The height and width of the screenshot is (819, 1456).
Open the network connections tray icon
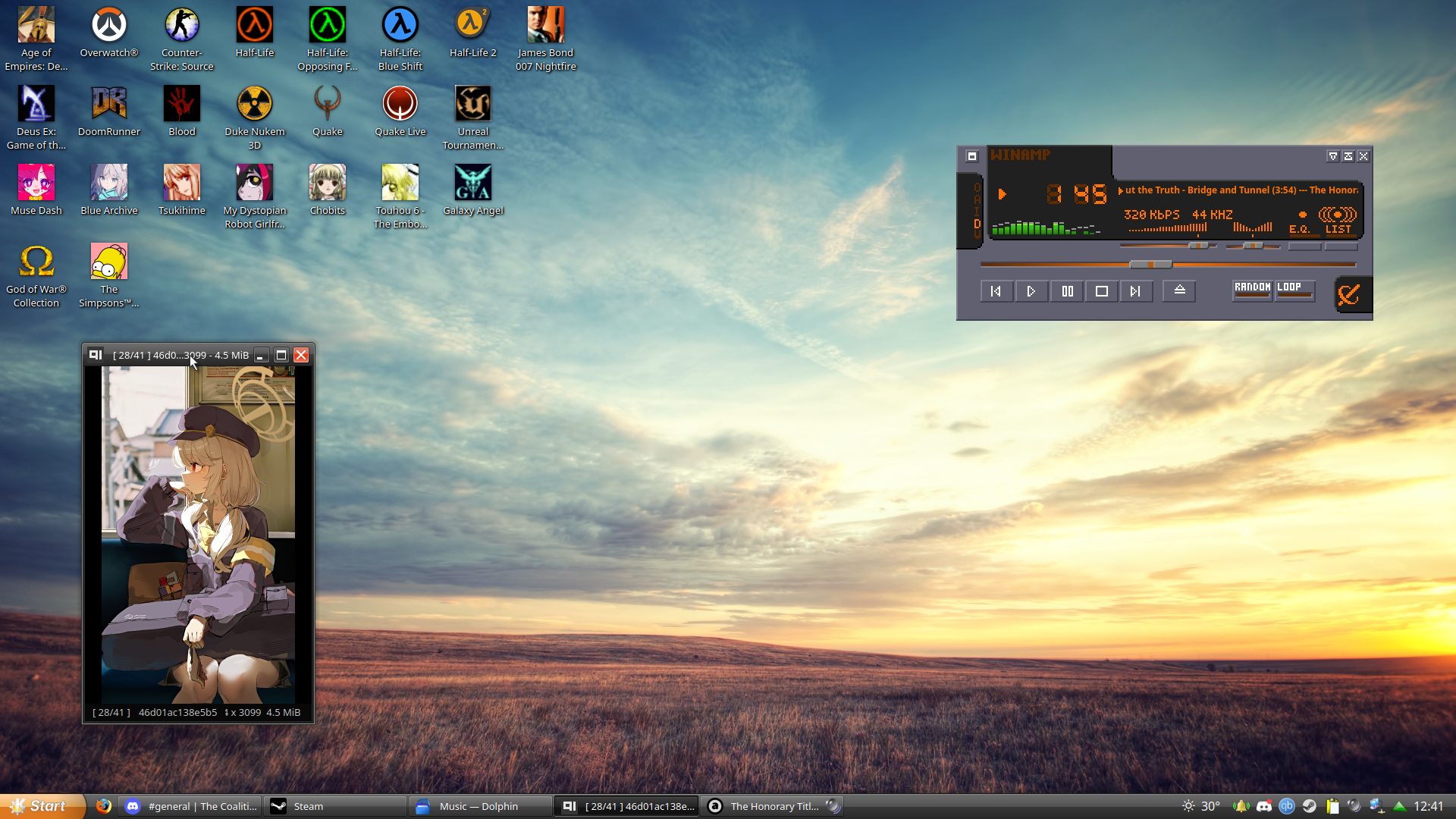(x=1377, y=806)
